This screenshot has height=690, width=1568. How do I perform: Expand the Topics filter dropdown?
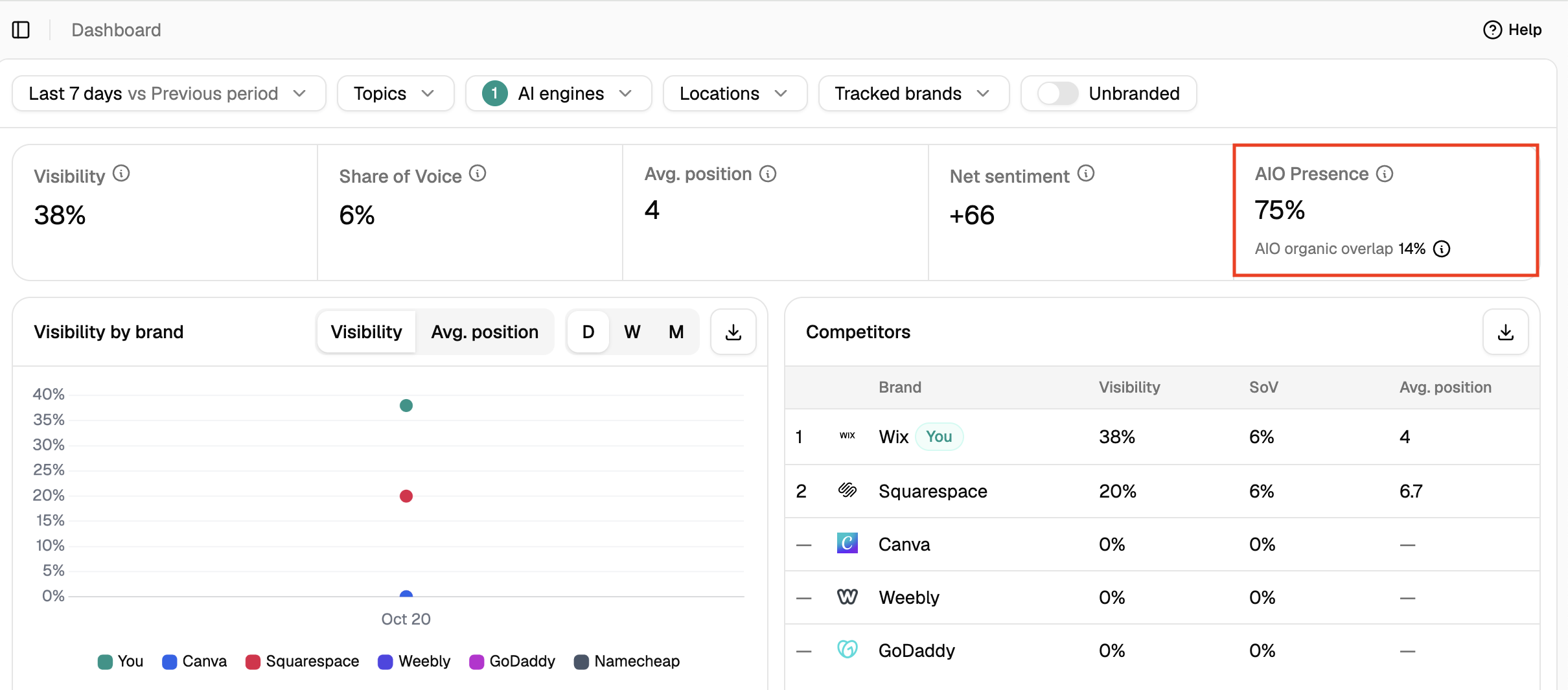pos(395,93)
